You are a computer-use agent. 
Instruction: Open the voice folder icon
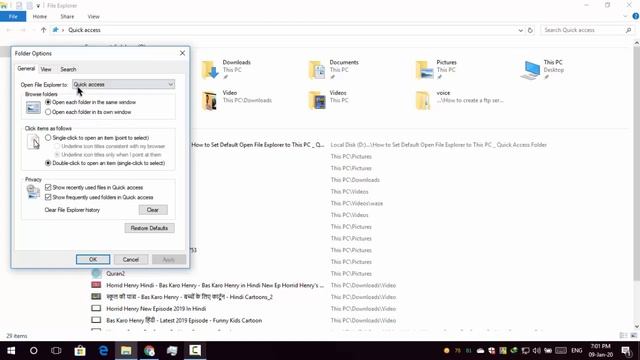(x=424, y=100)
